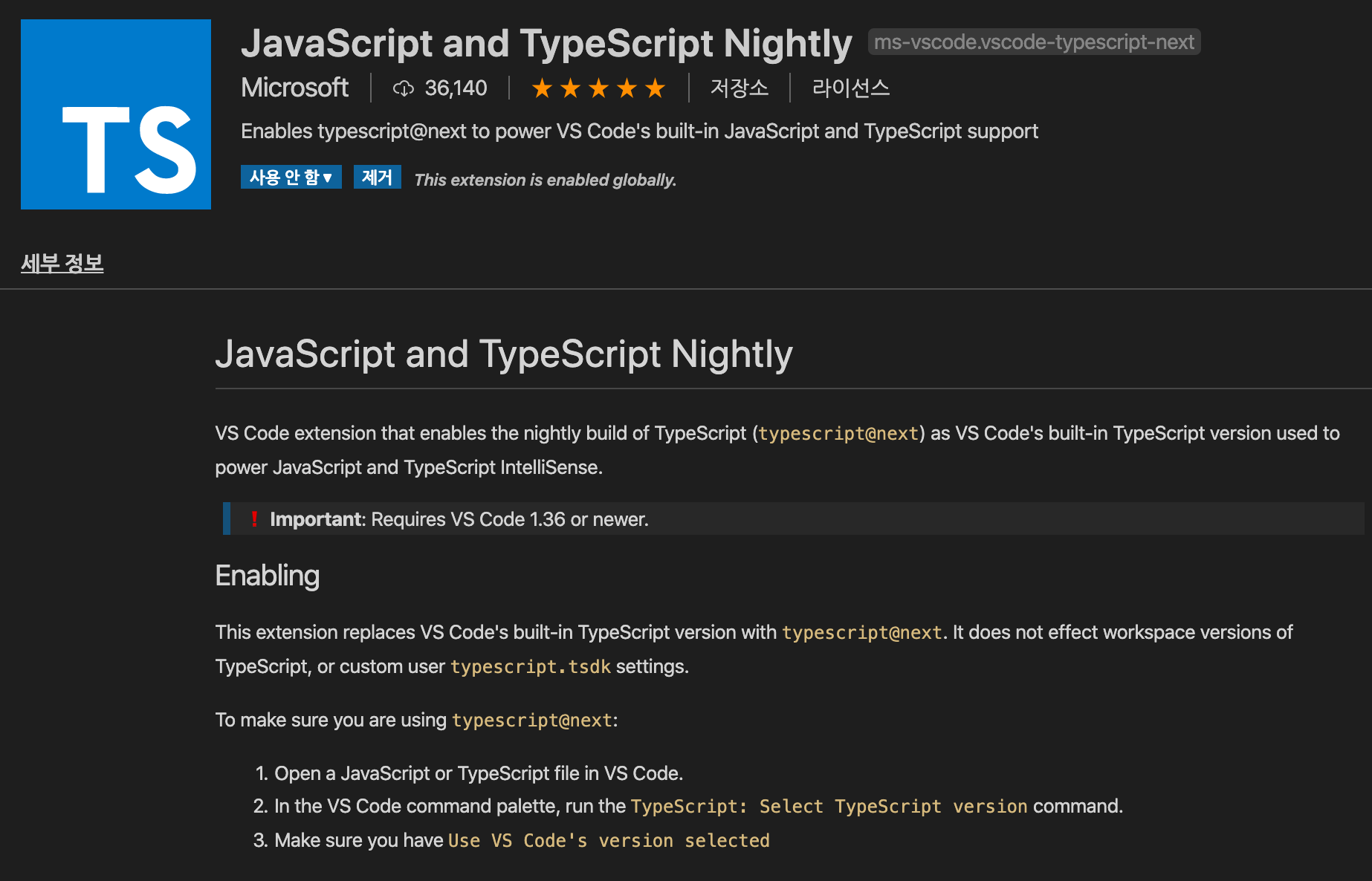
Task: Select the first rating star
Action: (542, 88)
